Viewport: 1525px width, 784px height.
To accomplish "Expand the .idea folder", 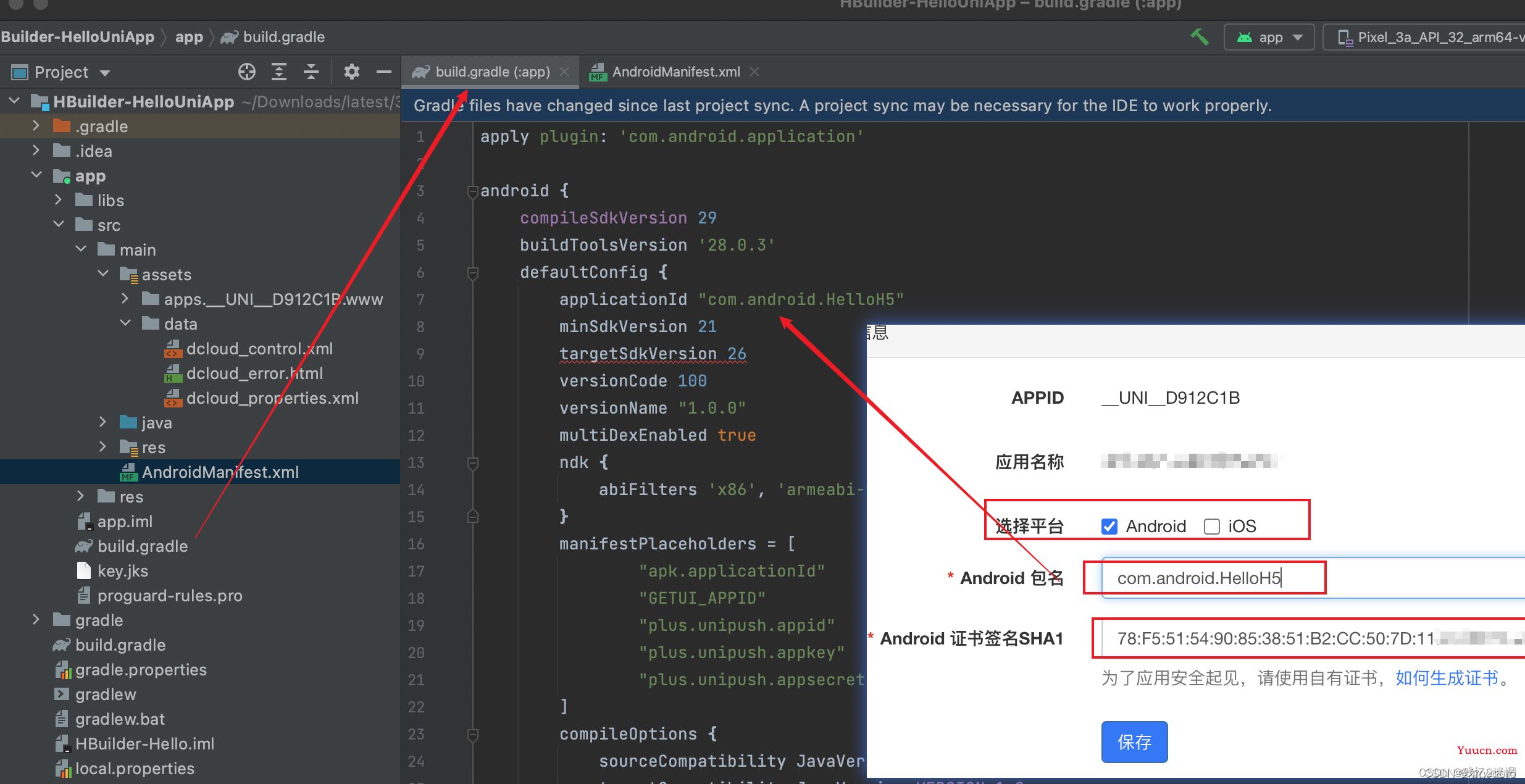I will pyautogui.click(x=36, y=150).
